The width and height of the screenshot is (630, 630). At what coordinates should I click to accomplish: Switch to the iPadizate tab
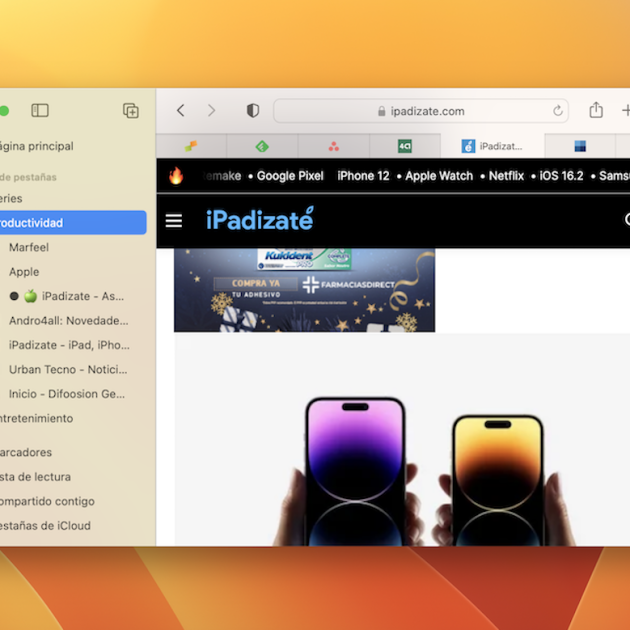tap(492, 146)
